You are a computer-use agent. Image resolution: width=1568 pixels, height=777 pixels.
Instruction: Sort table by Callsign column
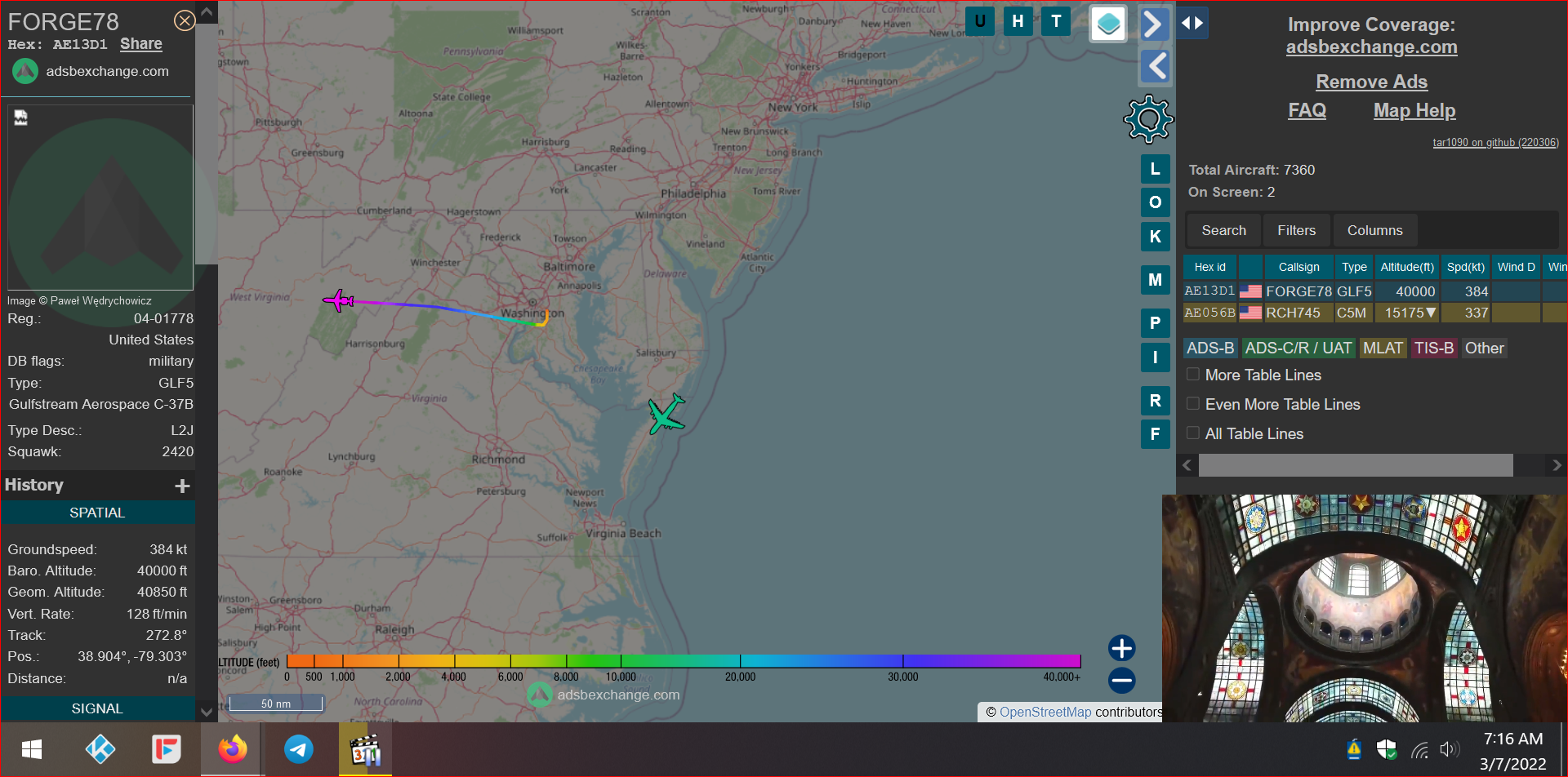pyautogui.click(x=1298, y=267)
